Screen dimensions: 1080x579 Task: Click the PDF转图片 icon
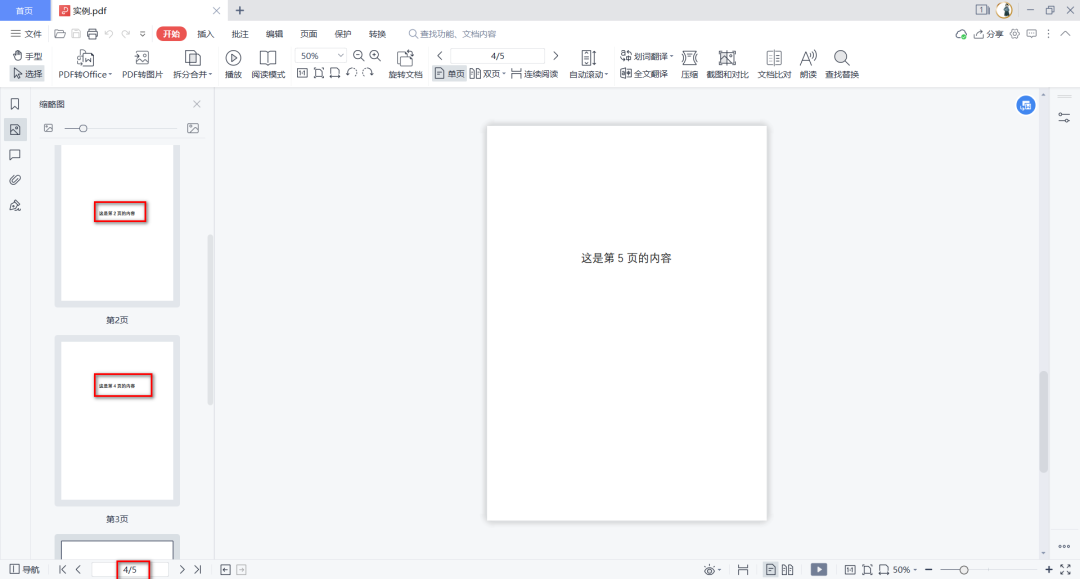tap(142, 65)
